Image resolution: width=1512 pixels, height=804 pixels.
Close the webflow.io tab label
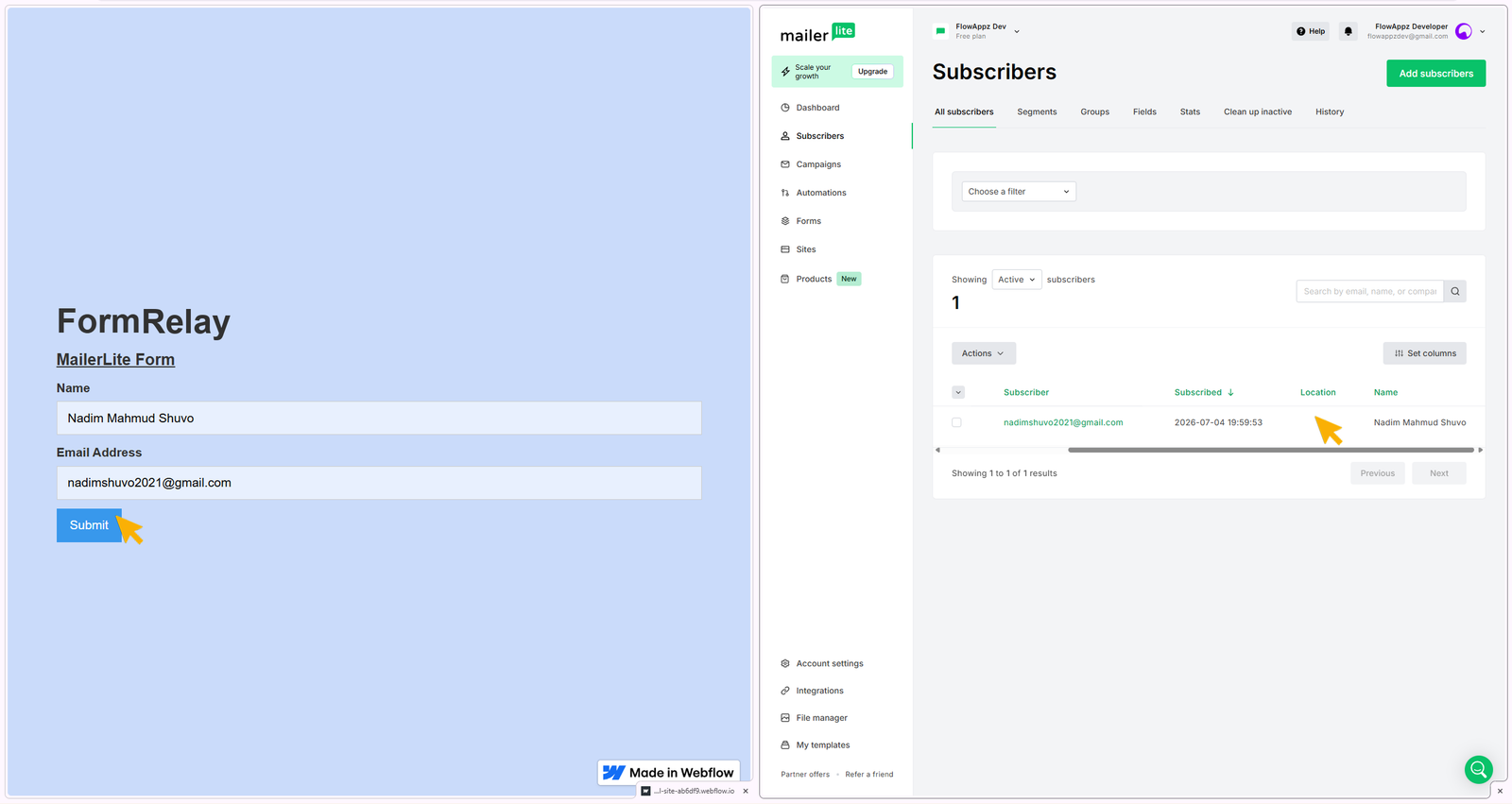coord(746,791)
